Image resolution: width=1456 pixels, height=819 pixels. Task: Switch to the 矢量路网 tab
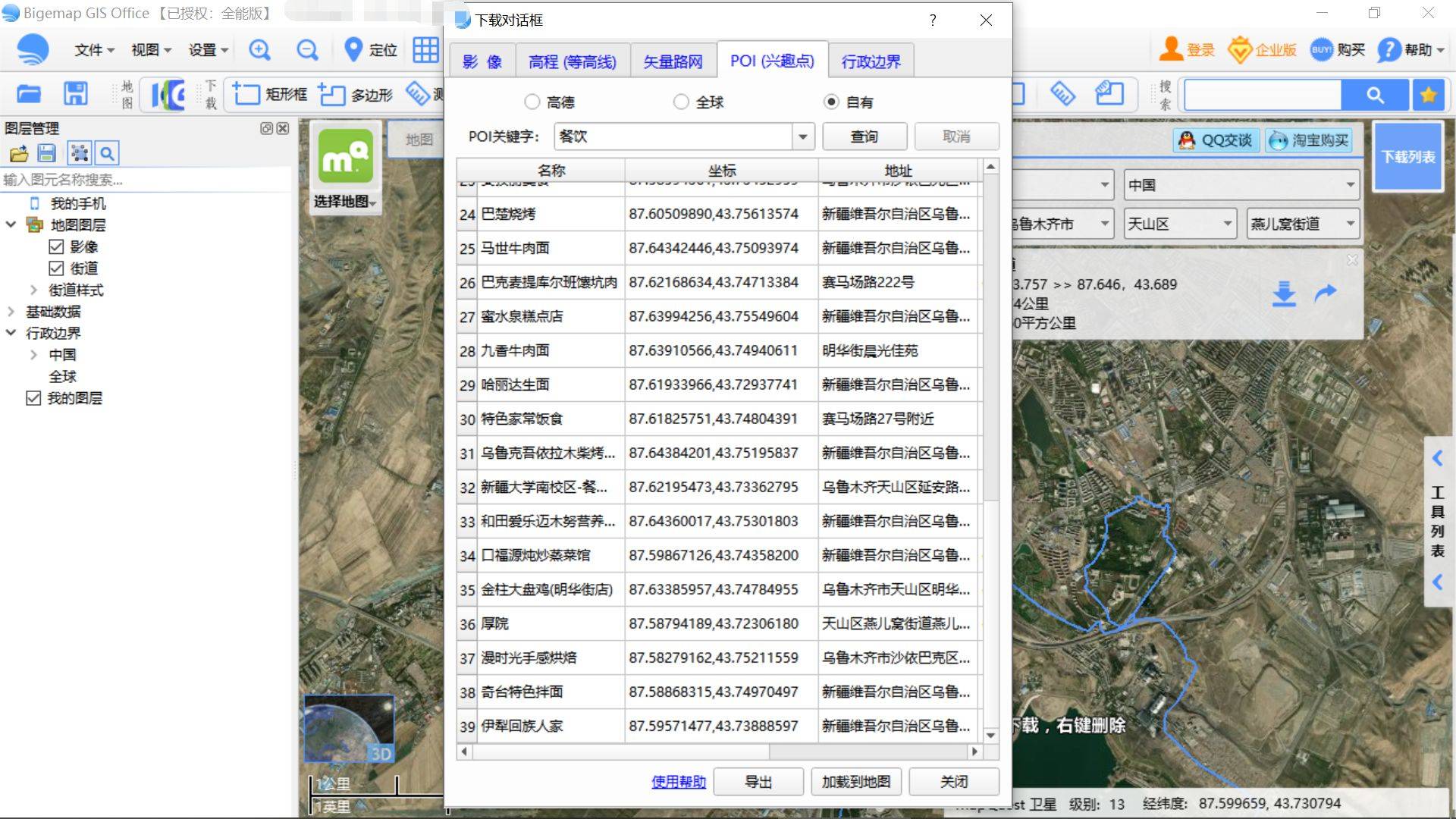[673, 61]
